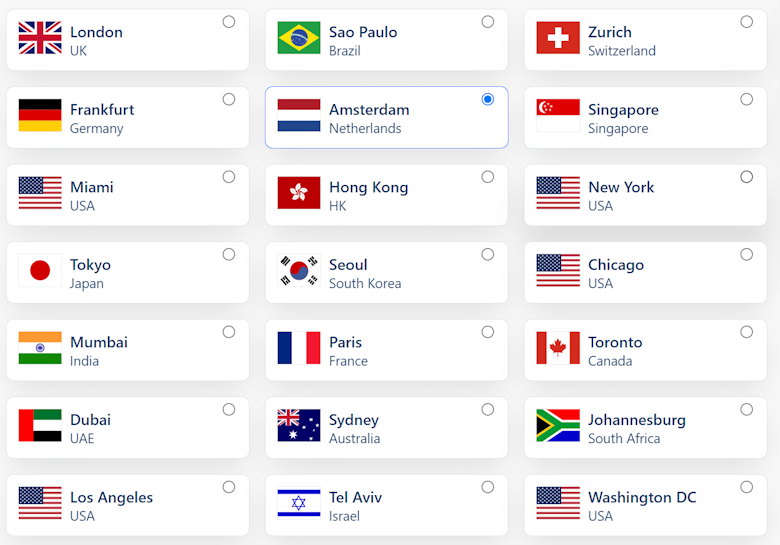780x545 pixels.
Task: Click the Swiss flag beside Zurich
Action: point(558,38)
